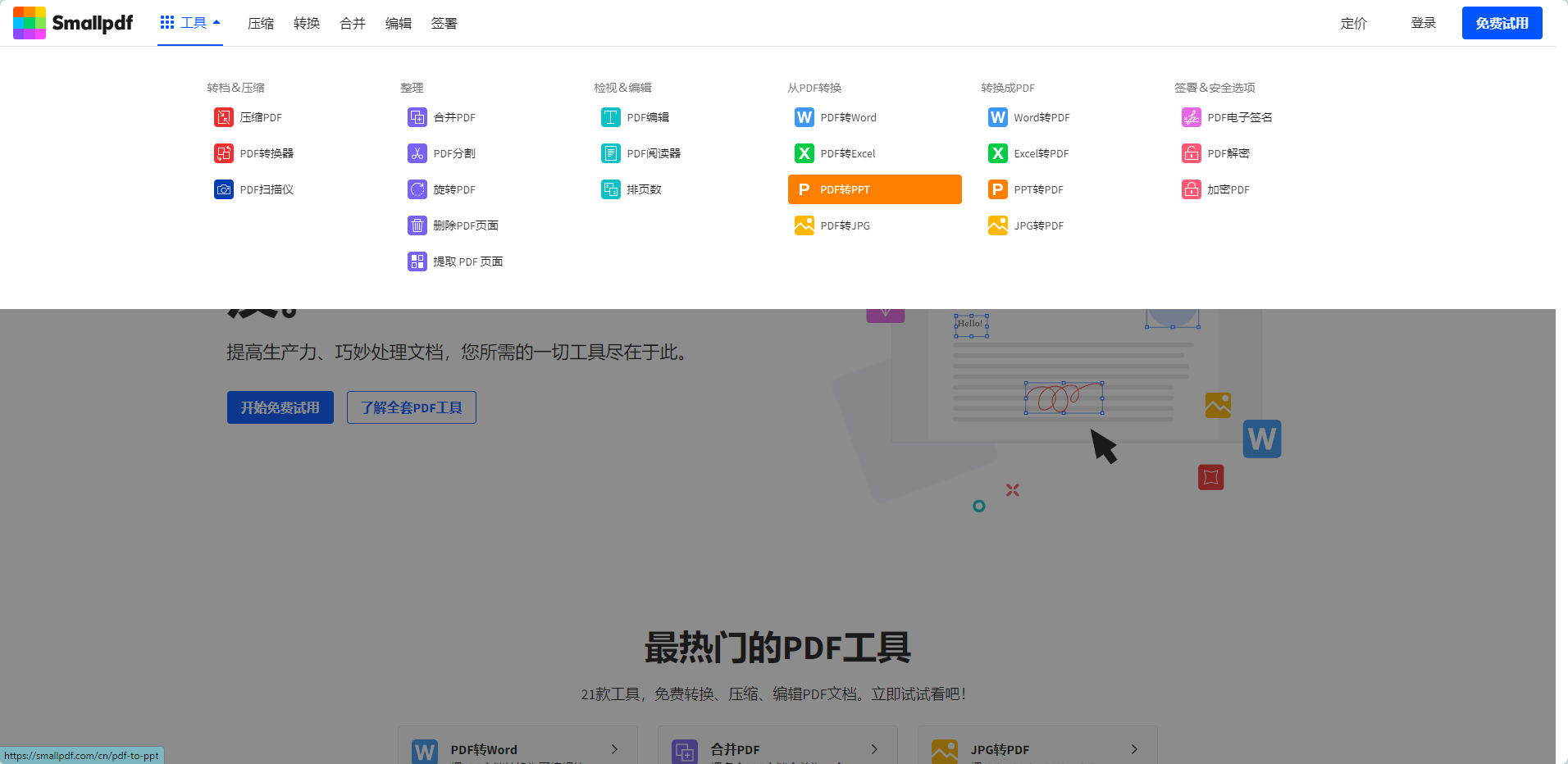Click the Word转PDF text label

click(1042, 117)
